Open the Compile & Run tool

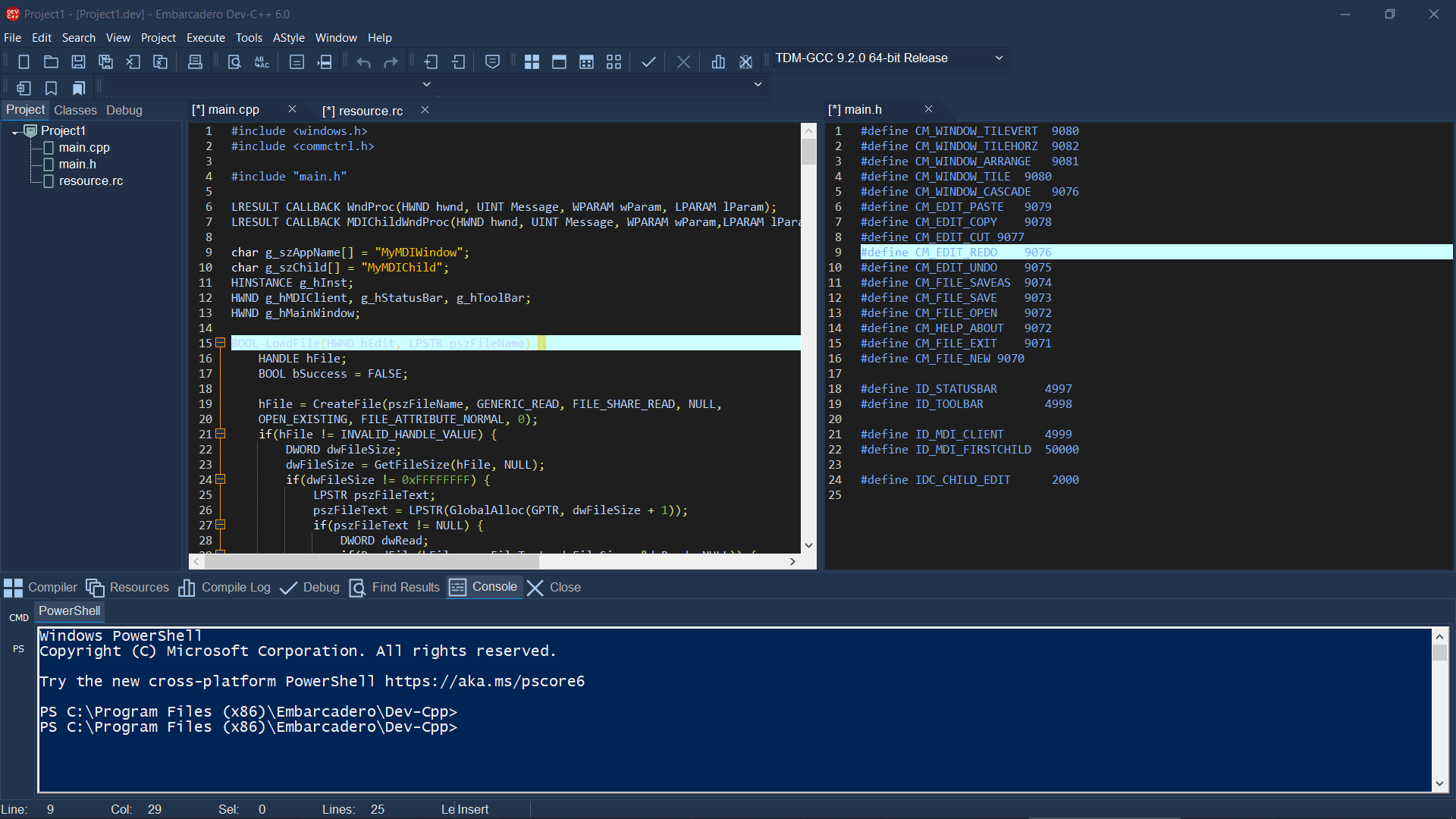tap(586, 61)
